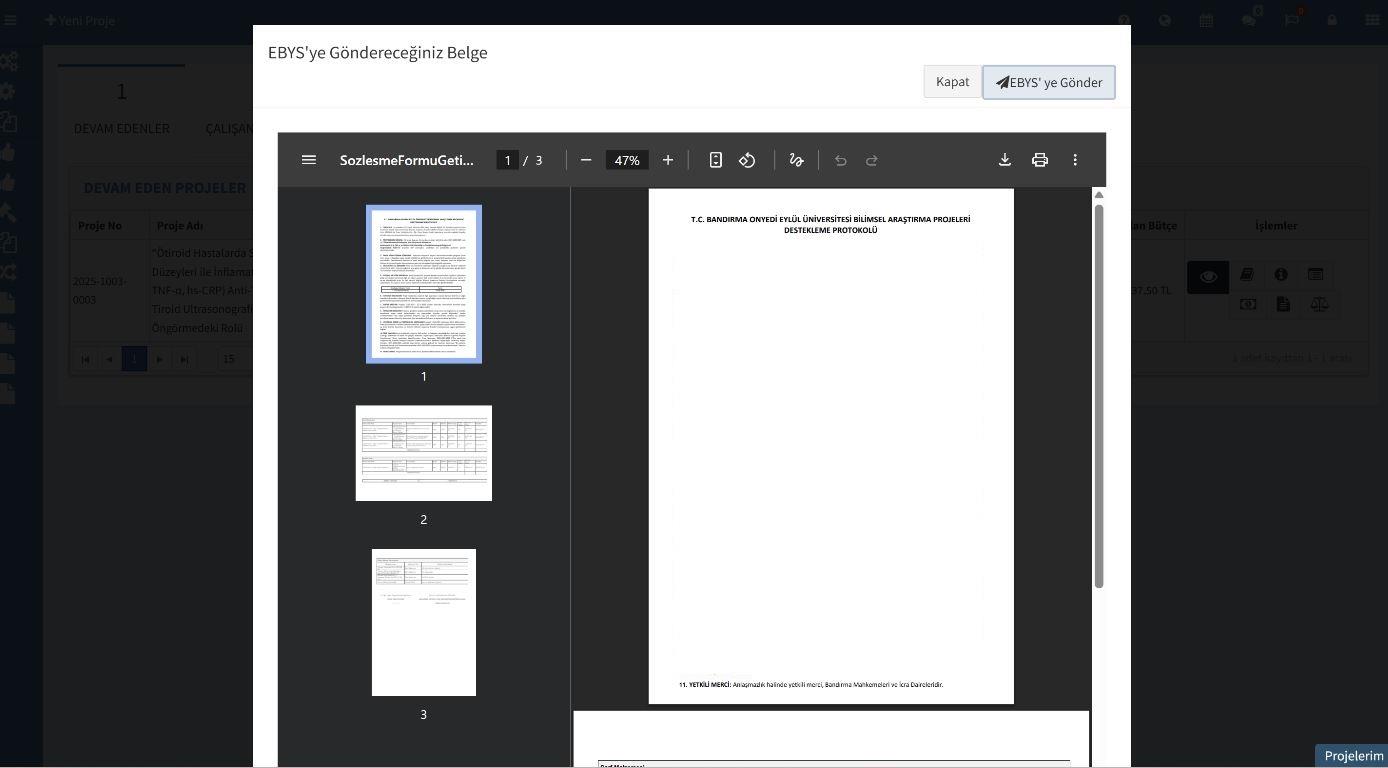Open the PDF more actions menu
Screen dimensions: 1388x768
pos(1075,160)
